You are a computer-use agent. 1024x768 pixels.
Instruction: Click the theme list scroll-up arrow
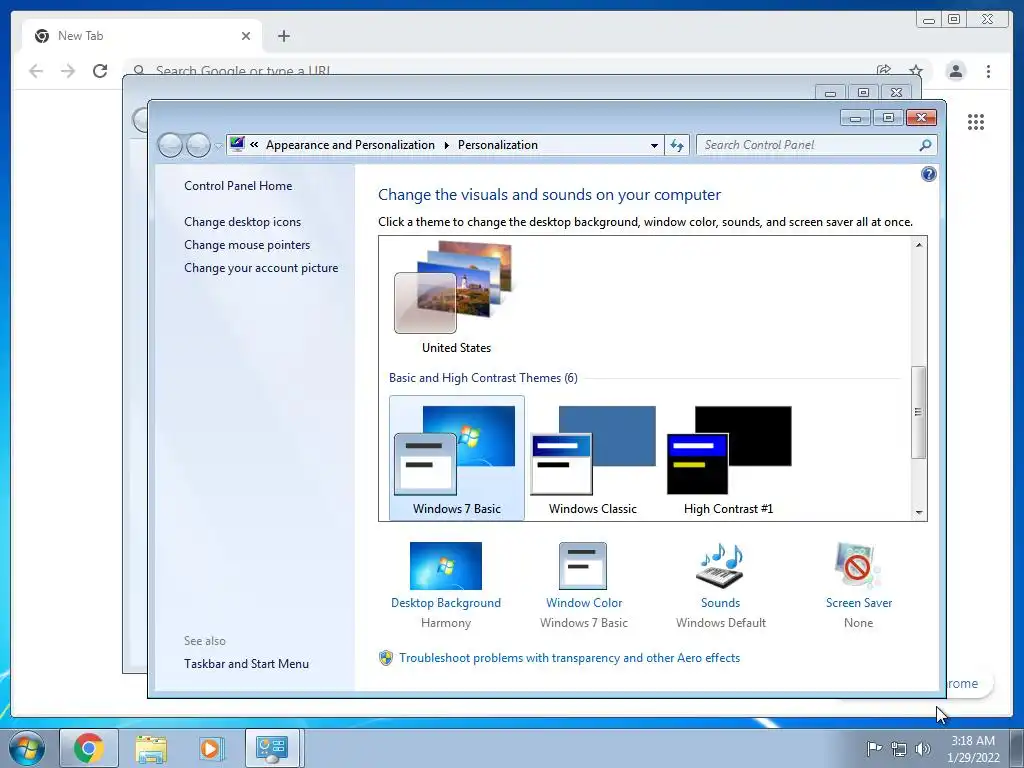point(919,245)
